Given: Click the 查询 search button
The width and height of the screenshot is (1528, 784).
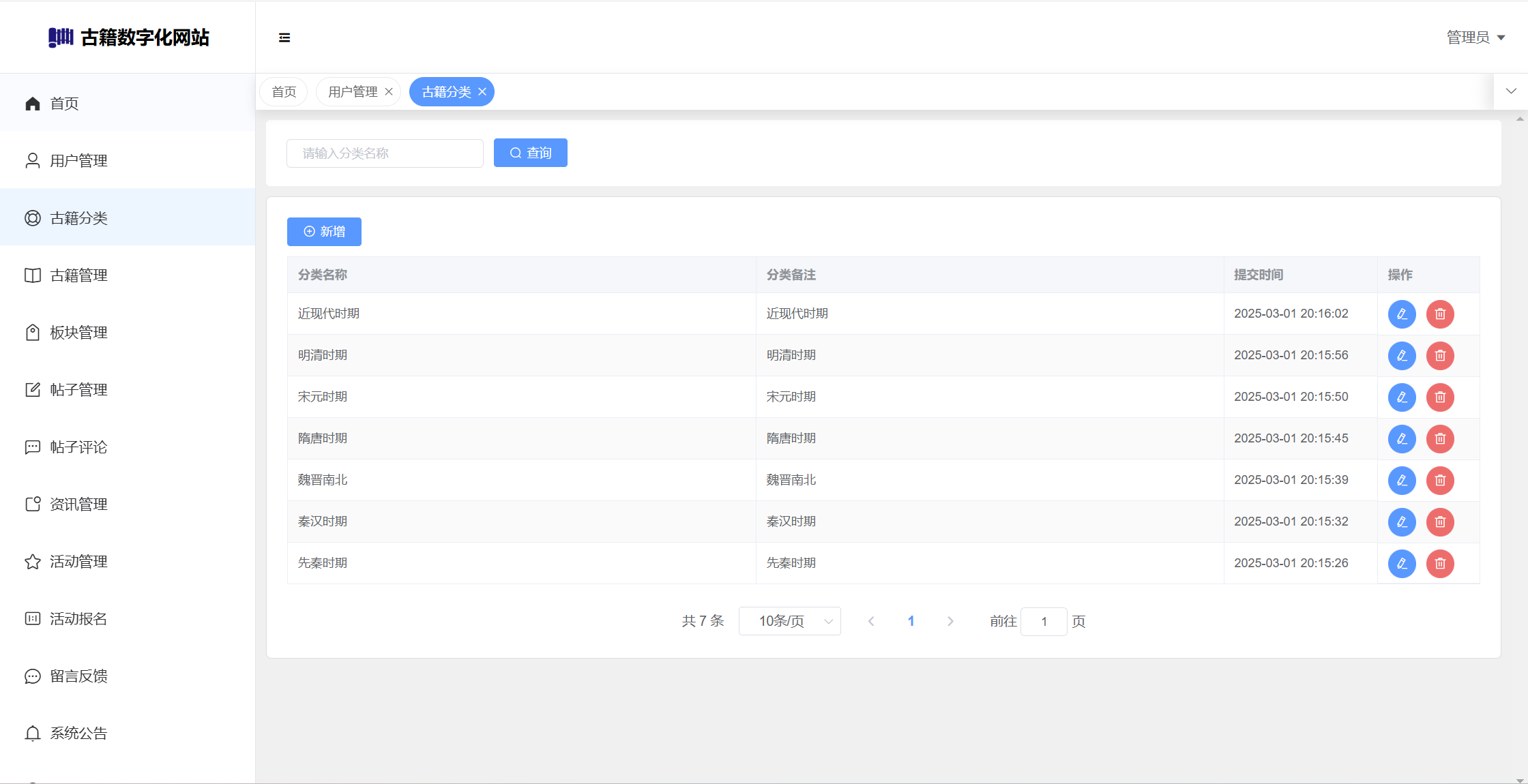Looking at the screenshot, I should pos(530,153).
